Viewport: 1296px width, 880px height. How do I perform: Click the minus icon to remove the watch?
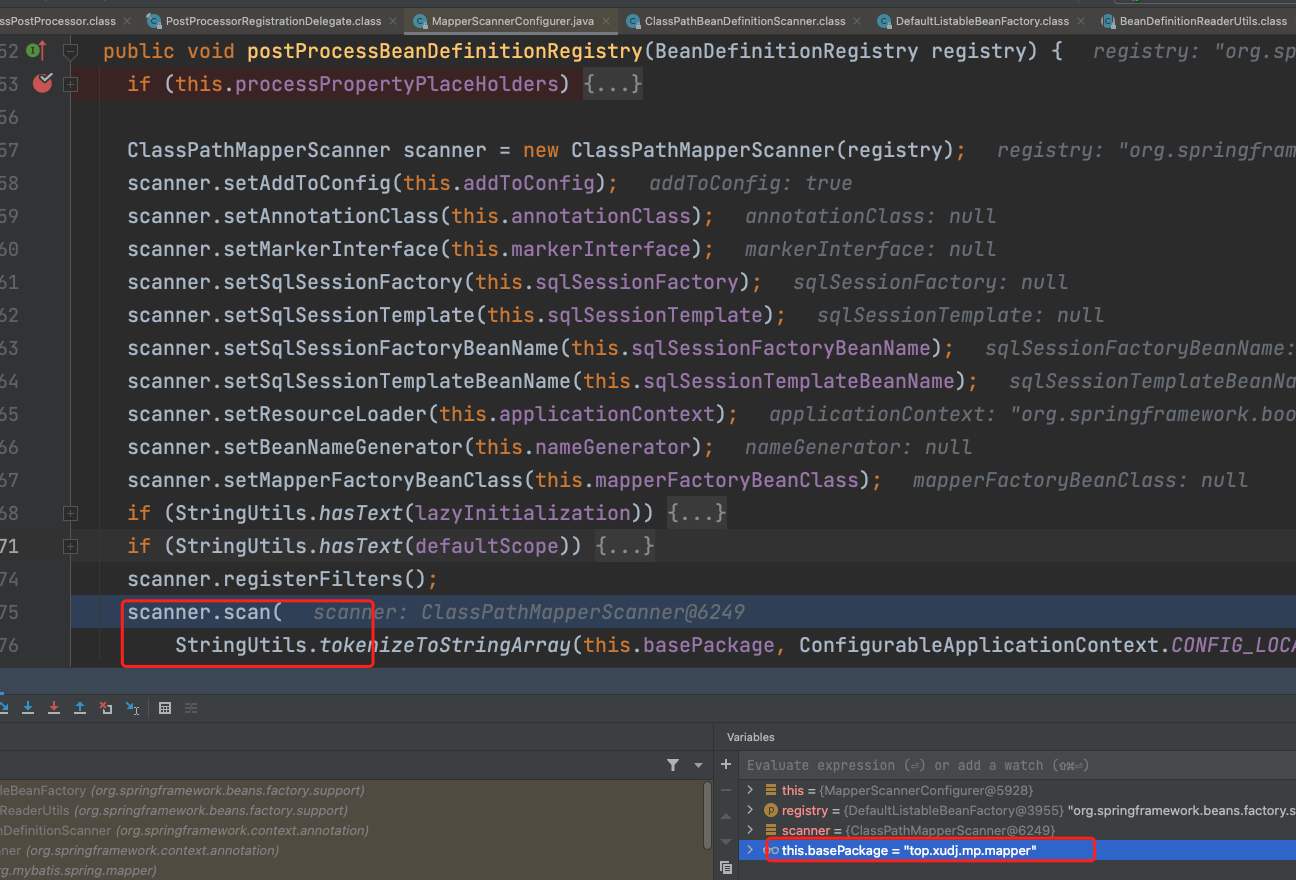pyautogui.click(x=726, y=792)
